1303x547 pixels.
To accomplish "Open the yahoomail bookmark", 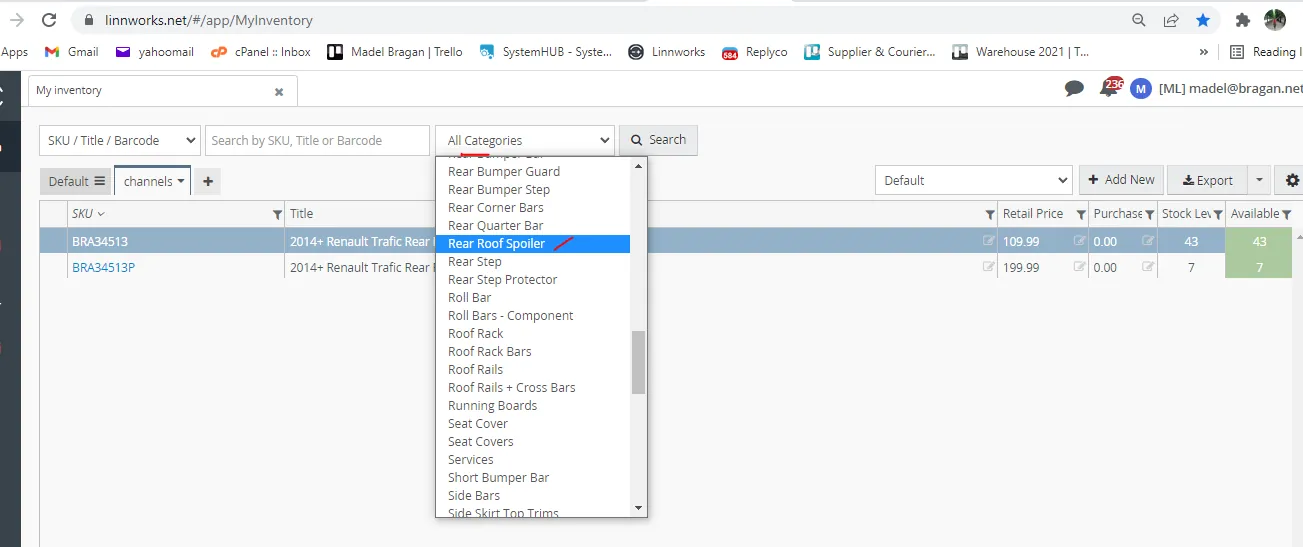I will (x=154, y=52).
